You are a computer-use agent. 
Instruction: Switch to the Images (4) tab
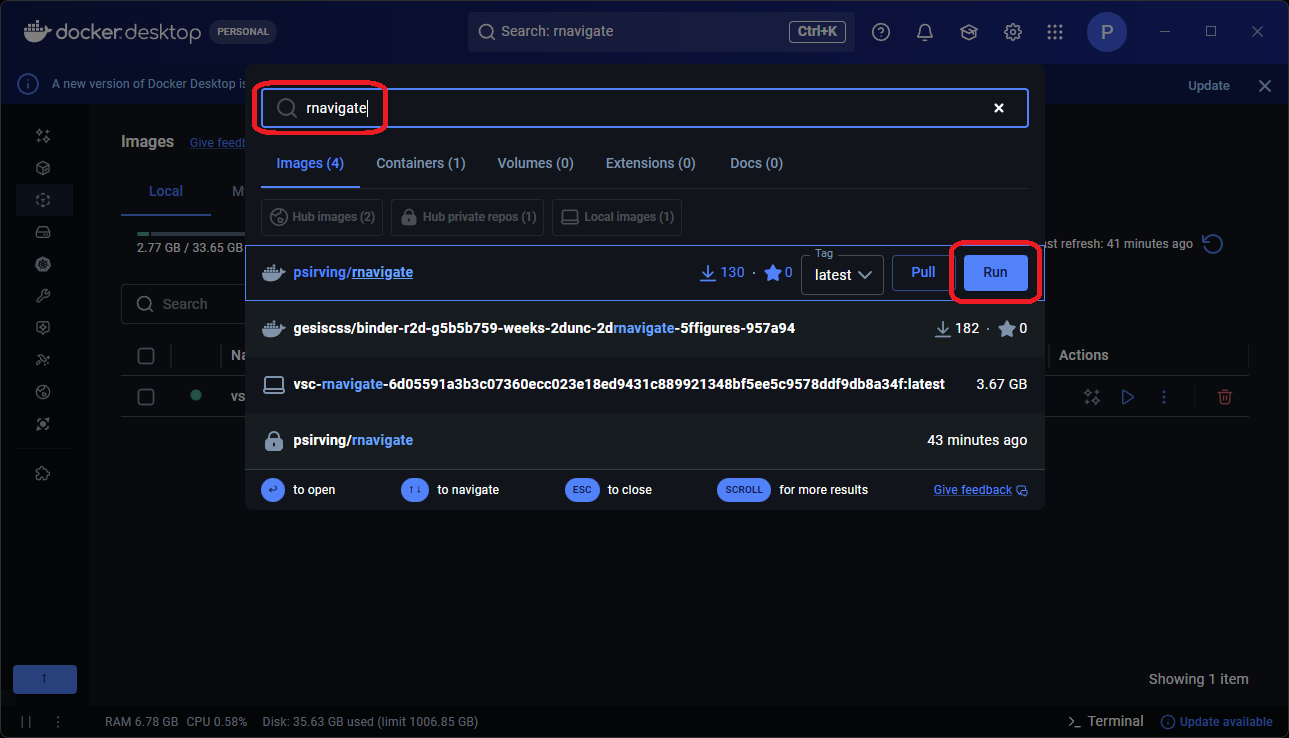(310, 163)
